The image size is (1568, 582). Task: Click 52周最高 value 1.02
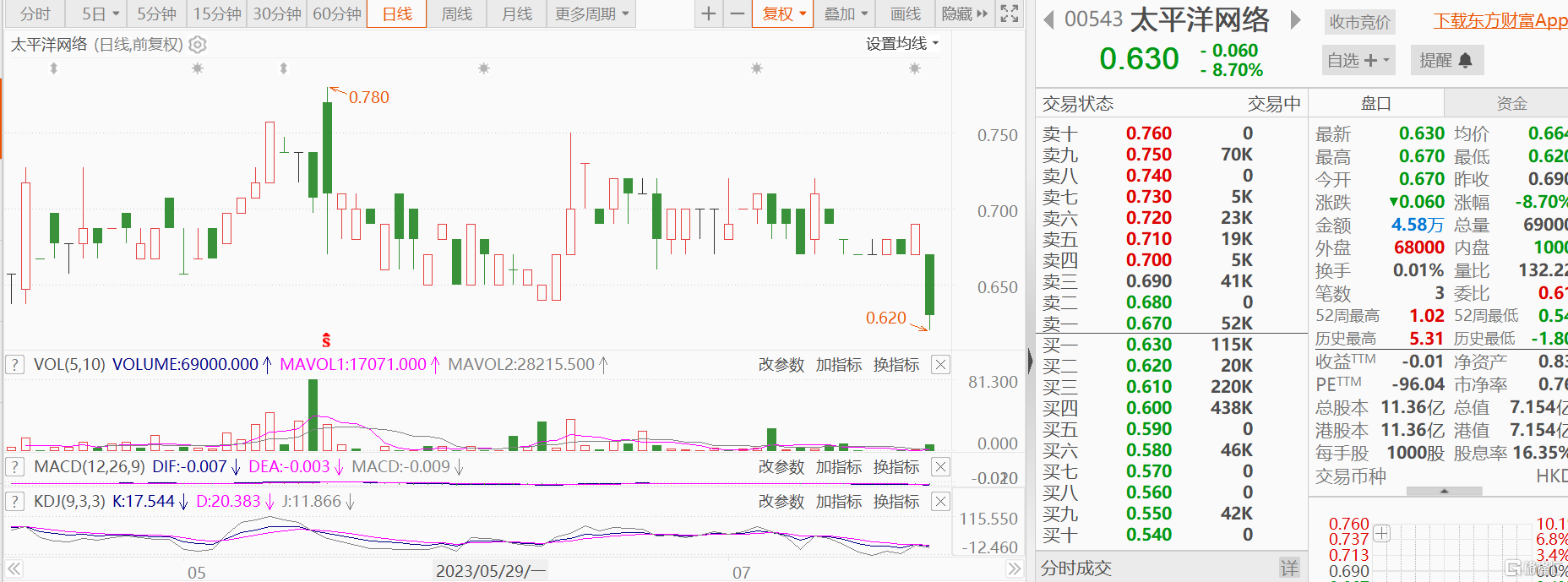[x=1426, y=315]
